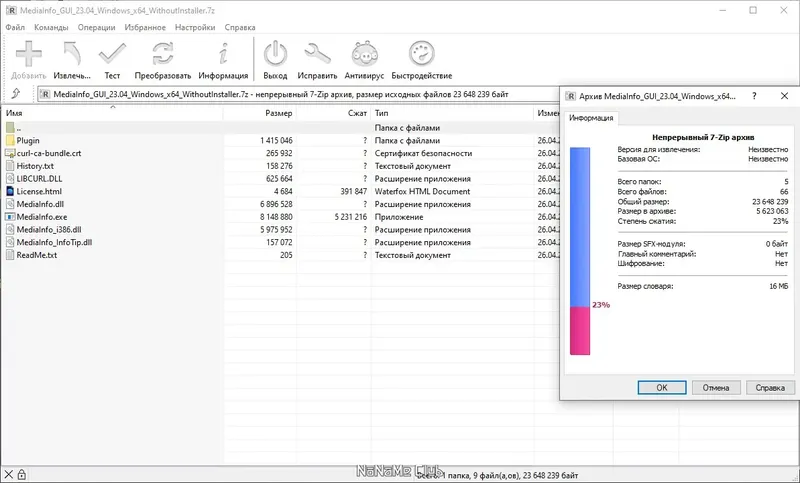Select the License.html file name
The image size is (800, 483).
39,191
